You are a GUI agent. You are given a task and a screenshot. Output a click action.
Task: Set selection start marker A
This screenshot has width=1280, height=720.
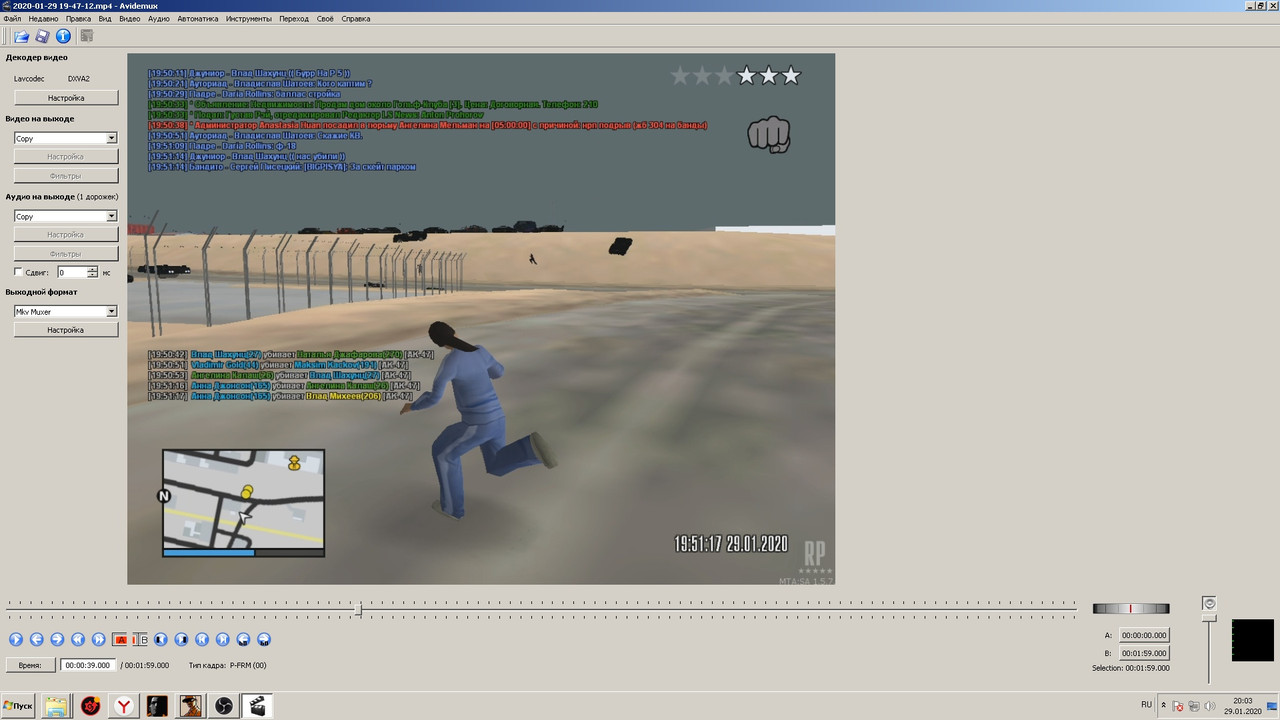point(120,639)
